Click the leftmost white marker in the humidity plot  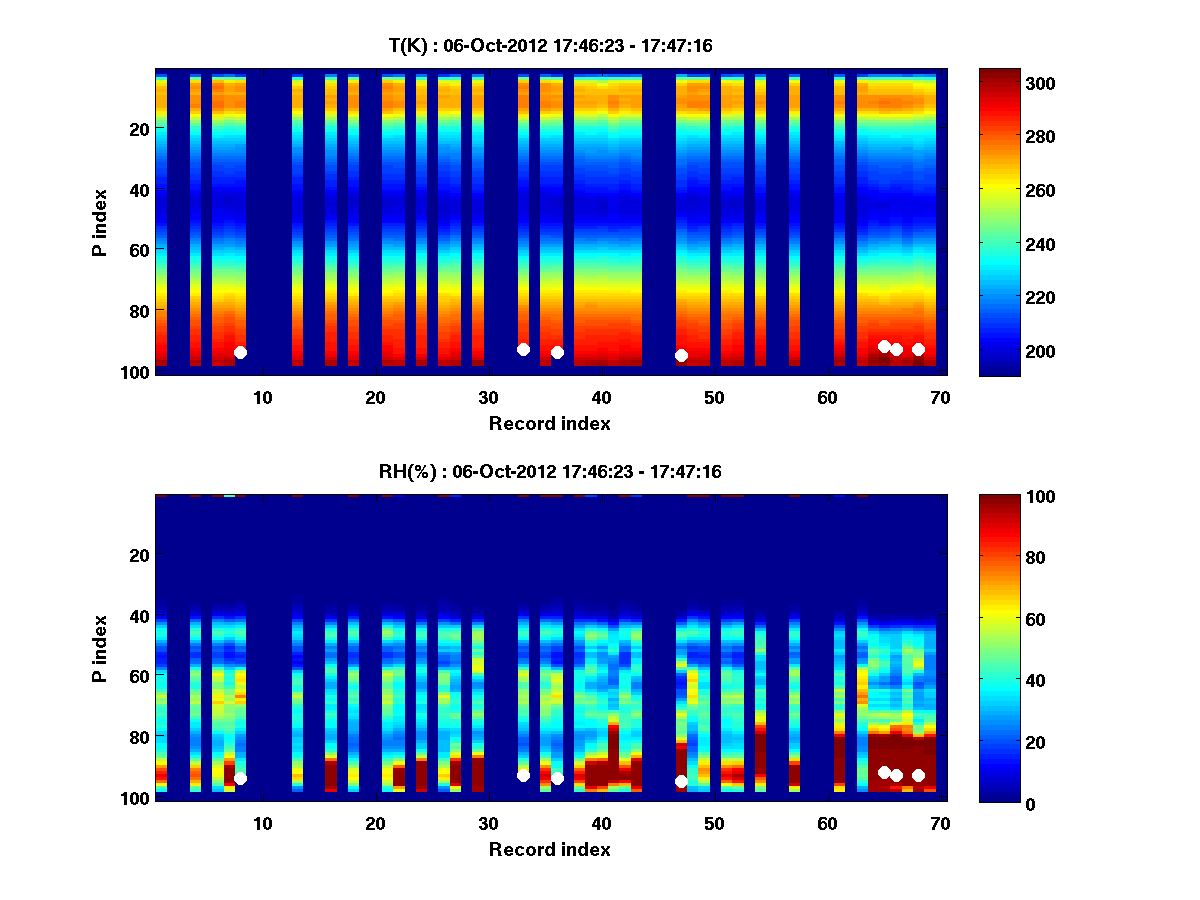pos(240,778)
